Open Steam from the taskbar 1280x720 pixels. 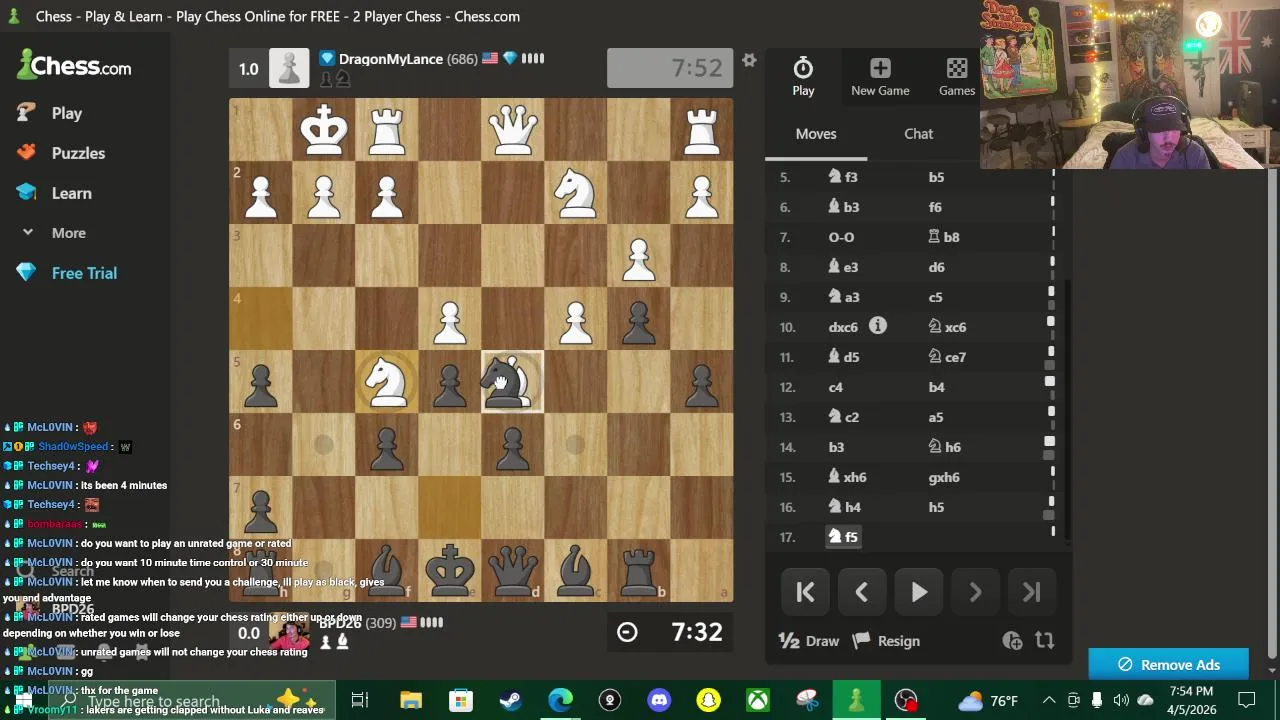point(510,700)
